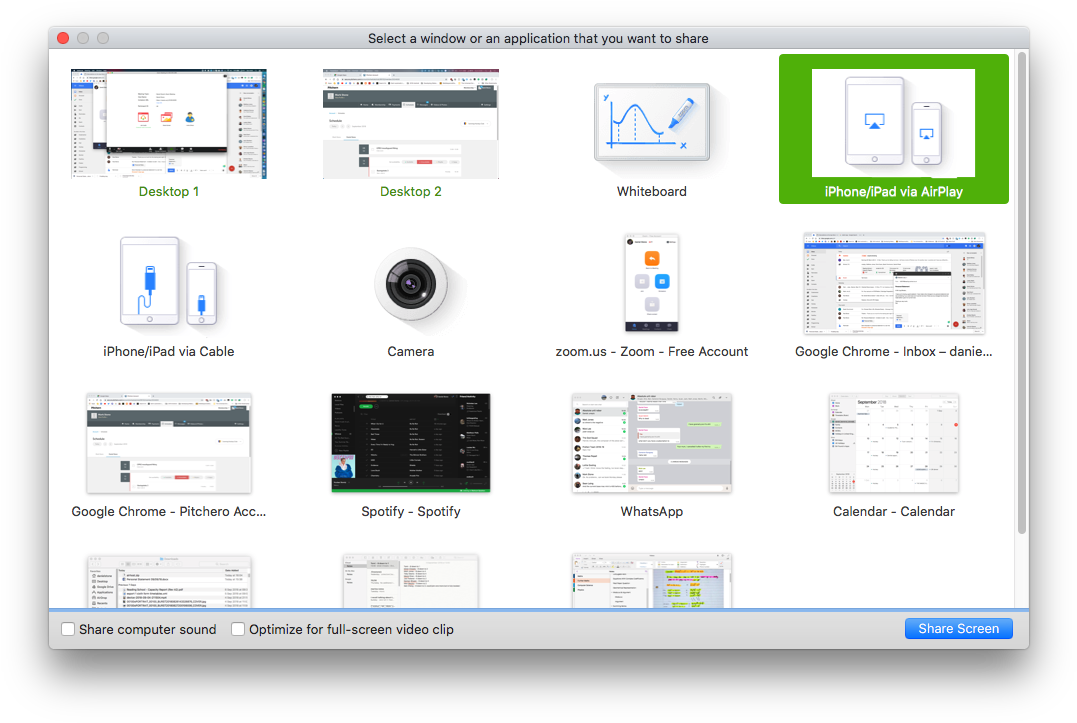Click the 'Calendar - Calendar' label

[894, 512]
